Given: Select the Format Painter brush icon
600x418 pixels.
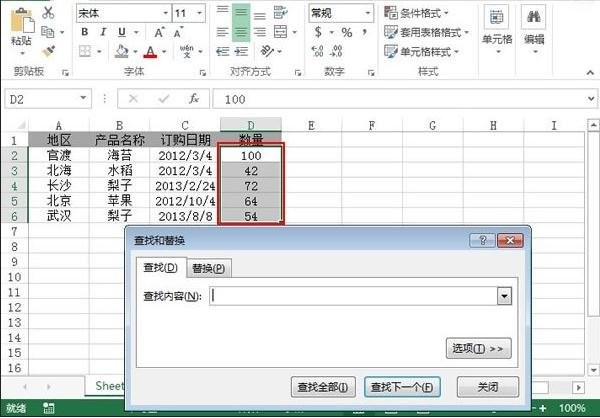Looking at the screenshot, I should [x=48, y=49].
